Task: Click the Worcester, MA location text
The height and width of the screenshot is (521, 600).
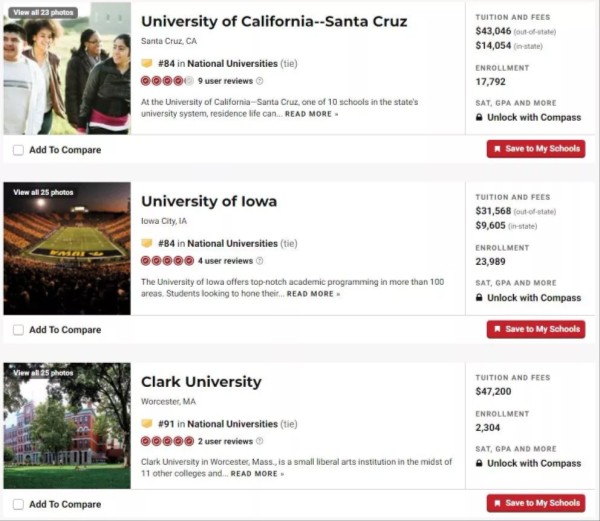Action: pos(168,402)
